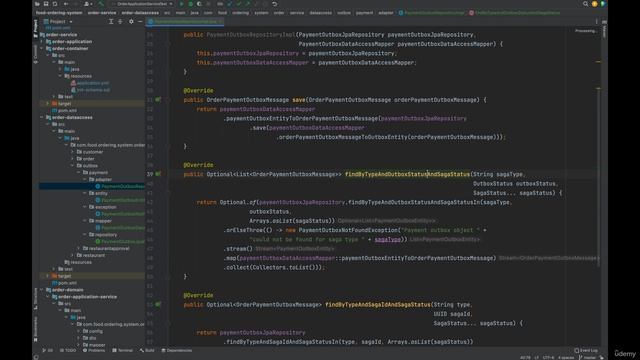Click the Rollback undo arrow icon

coord(275,4)
